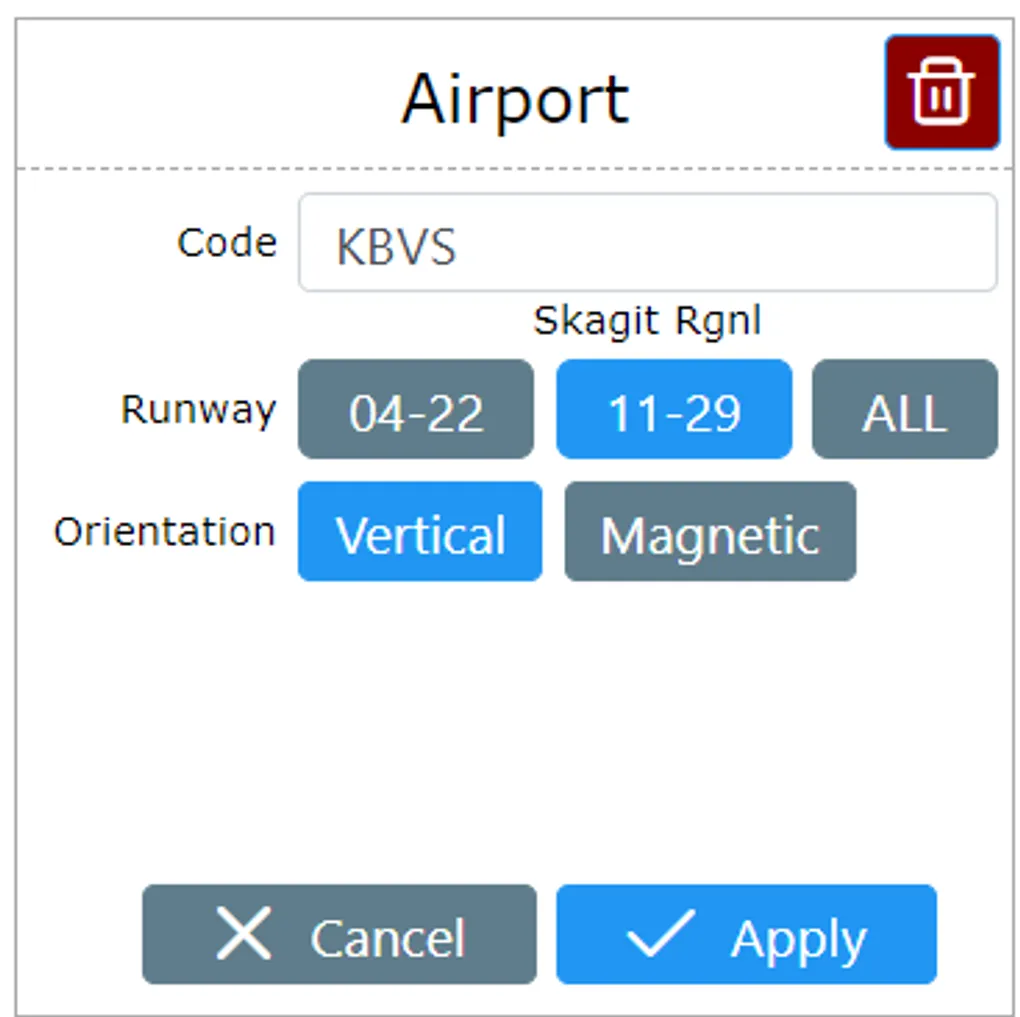
Task: Click the Airport dialog title
Action: (515, 98)
